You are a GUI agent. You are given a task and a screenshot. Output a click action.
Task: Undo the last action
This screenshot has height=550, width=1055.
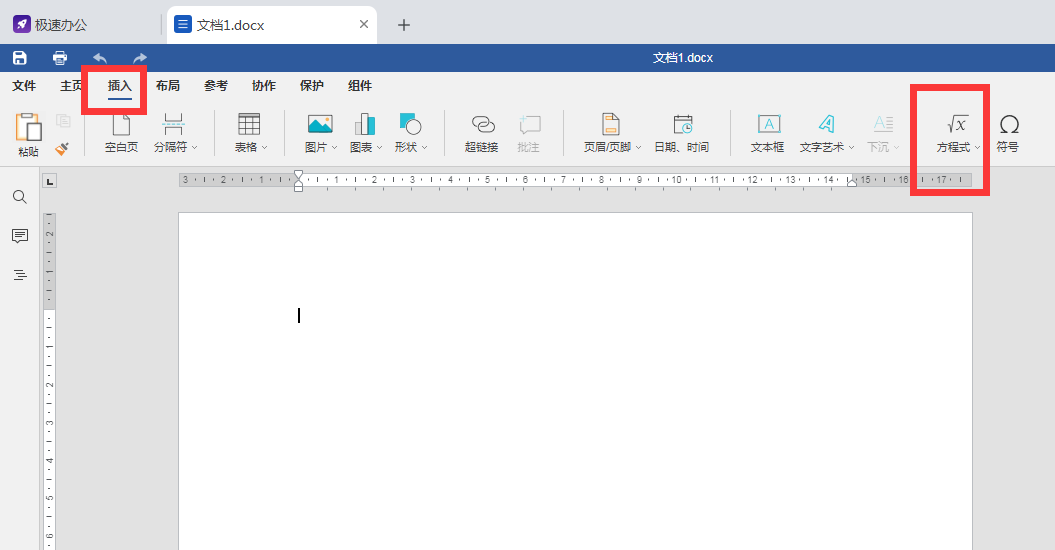(x=100, y=58)
